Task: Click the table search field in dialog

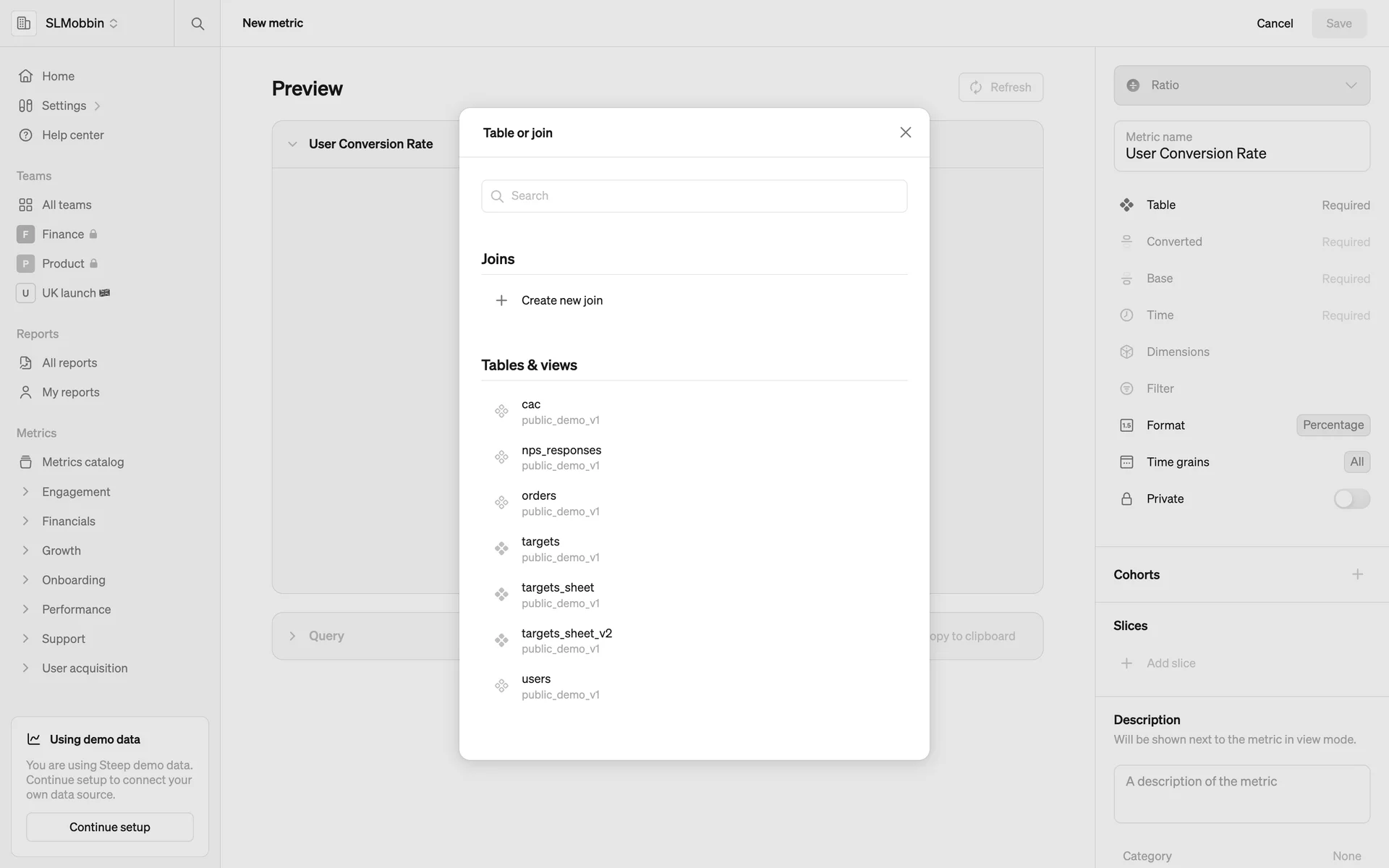Action: (694, 196)
